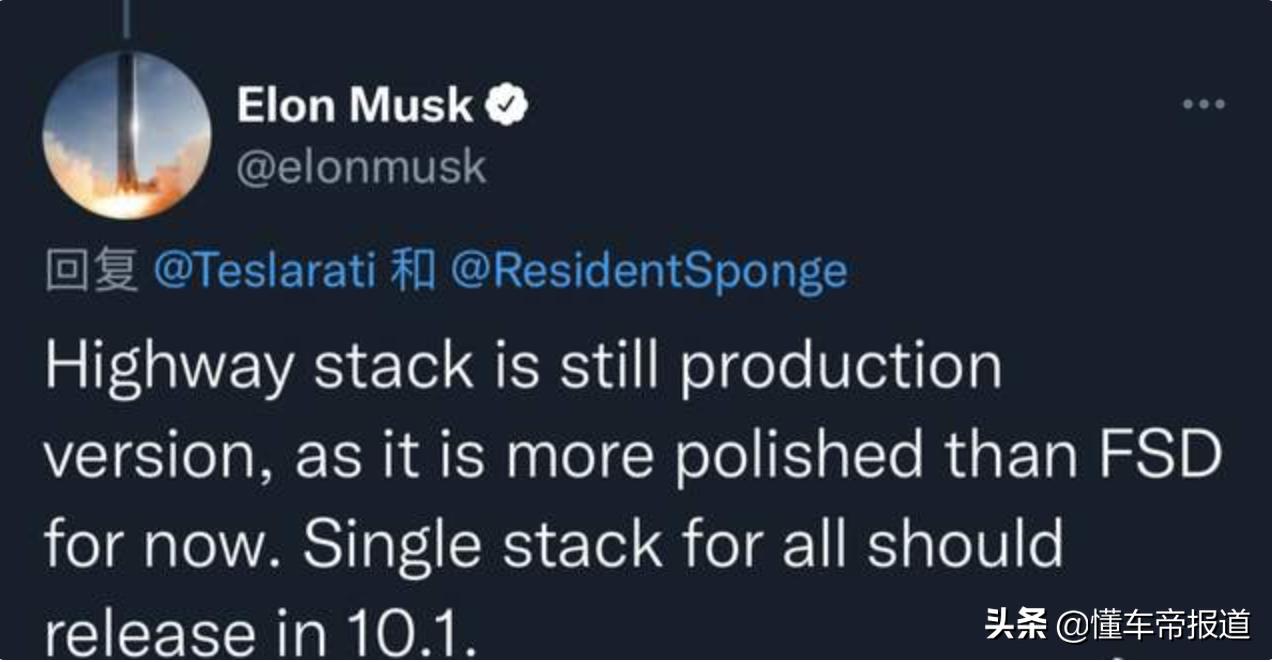Visit the @Teslarati mention
Image resolution: width=1272 pixels, height=662 pixels.
(263, 271)
